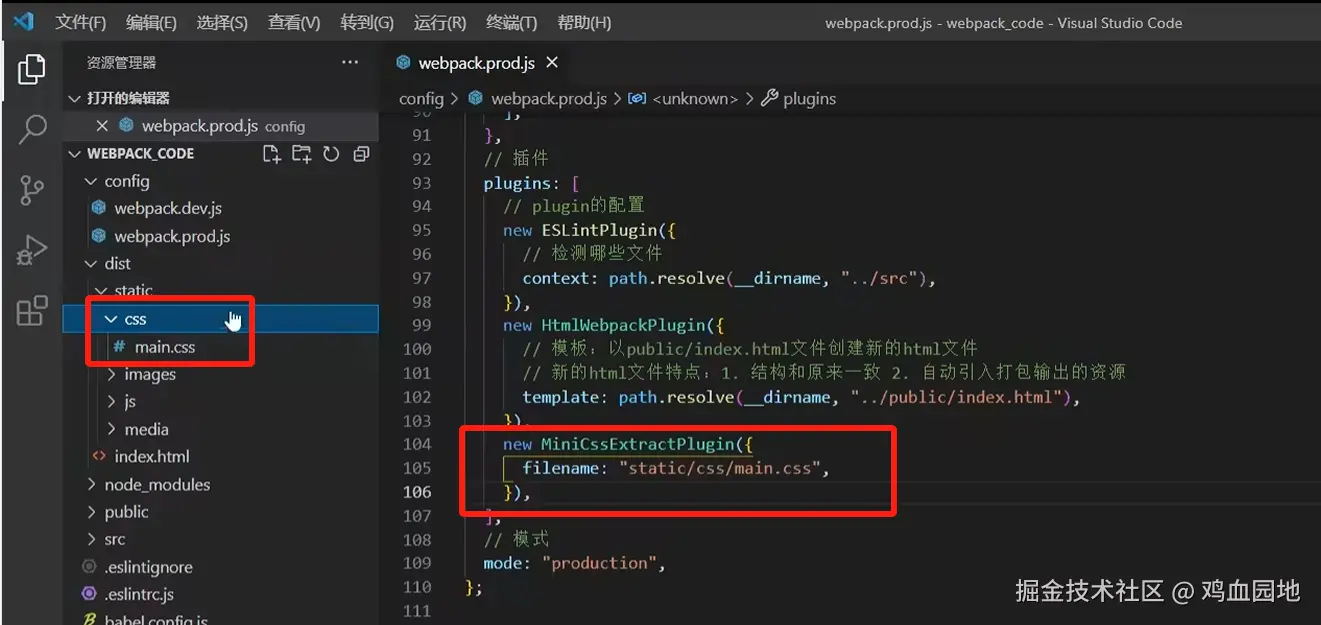
Task: Open the .eslintignore file
Action: coord(148,567)
